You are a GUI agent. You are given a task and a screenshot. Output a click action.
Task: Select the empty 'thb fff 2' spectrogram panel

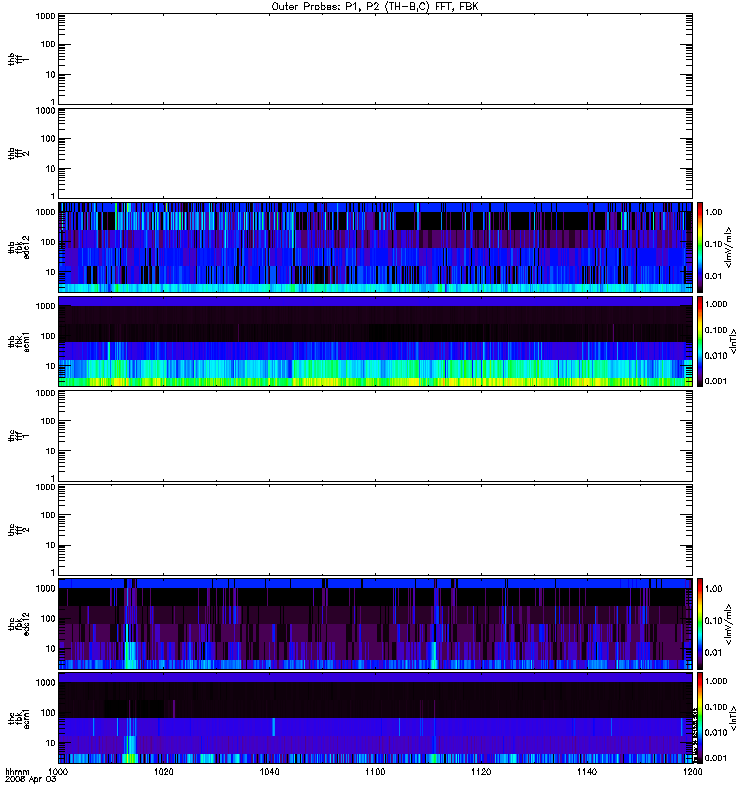(x=375, y=153)
